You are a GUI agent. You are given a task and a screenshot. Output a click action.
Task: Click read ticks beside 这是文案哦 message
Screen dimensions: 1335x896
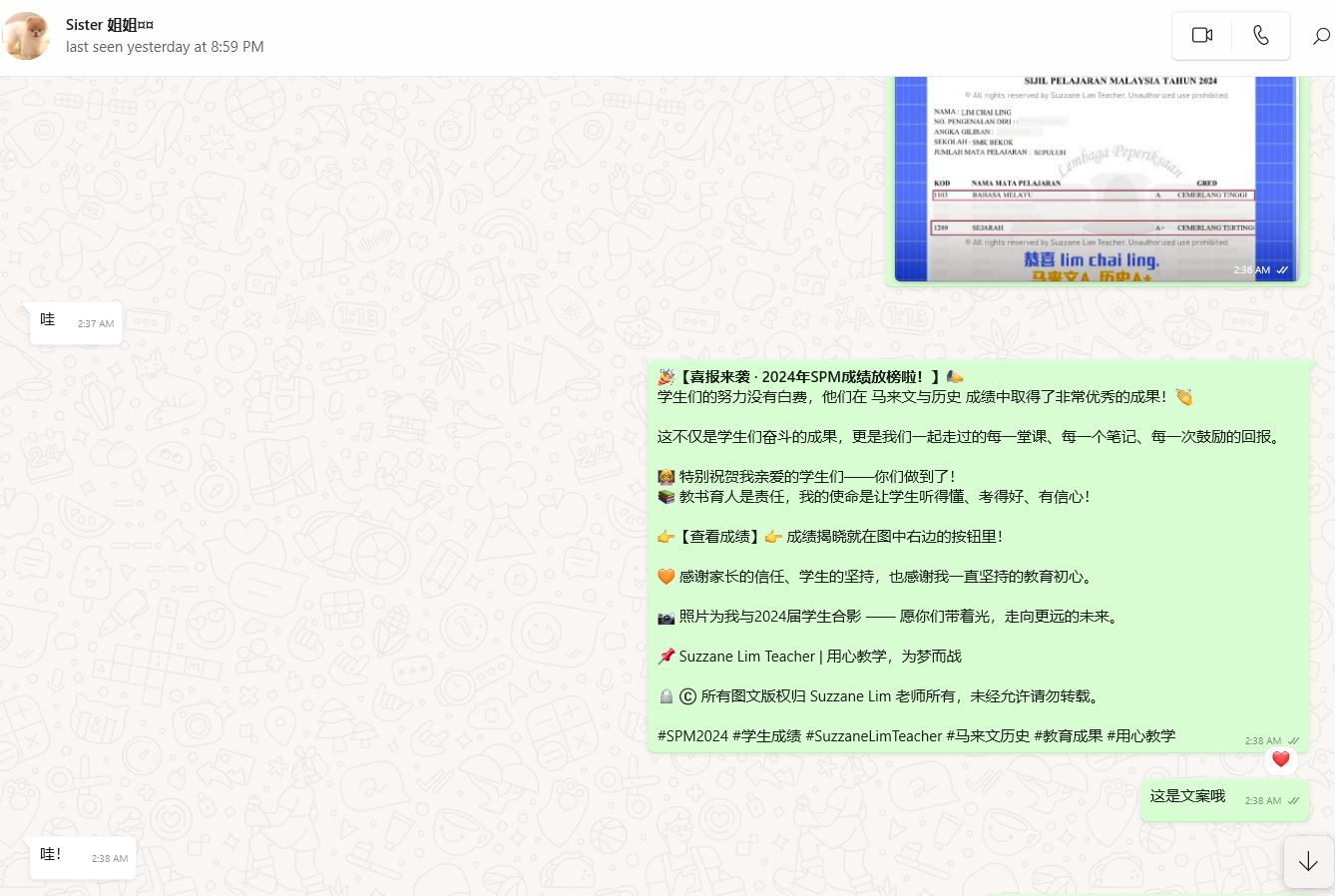tap(1293, 801)
